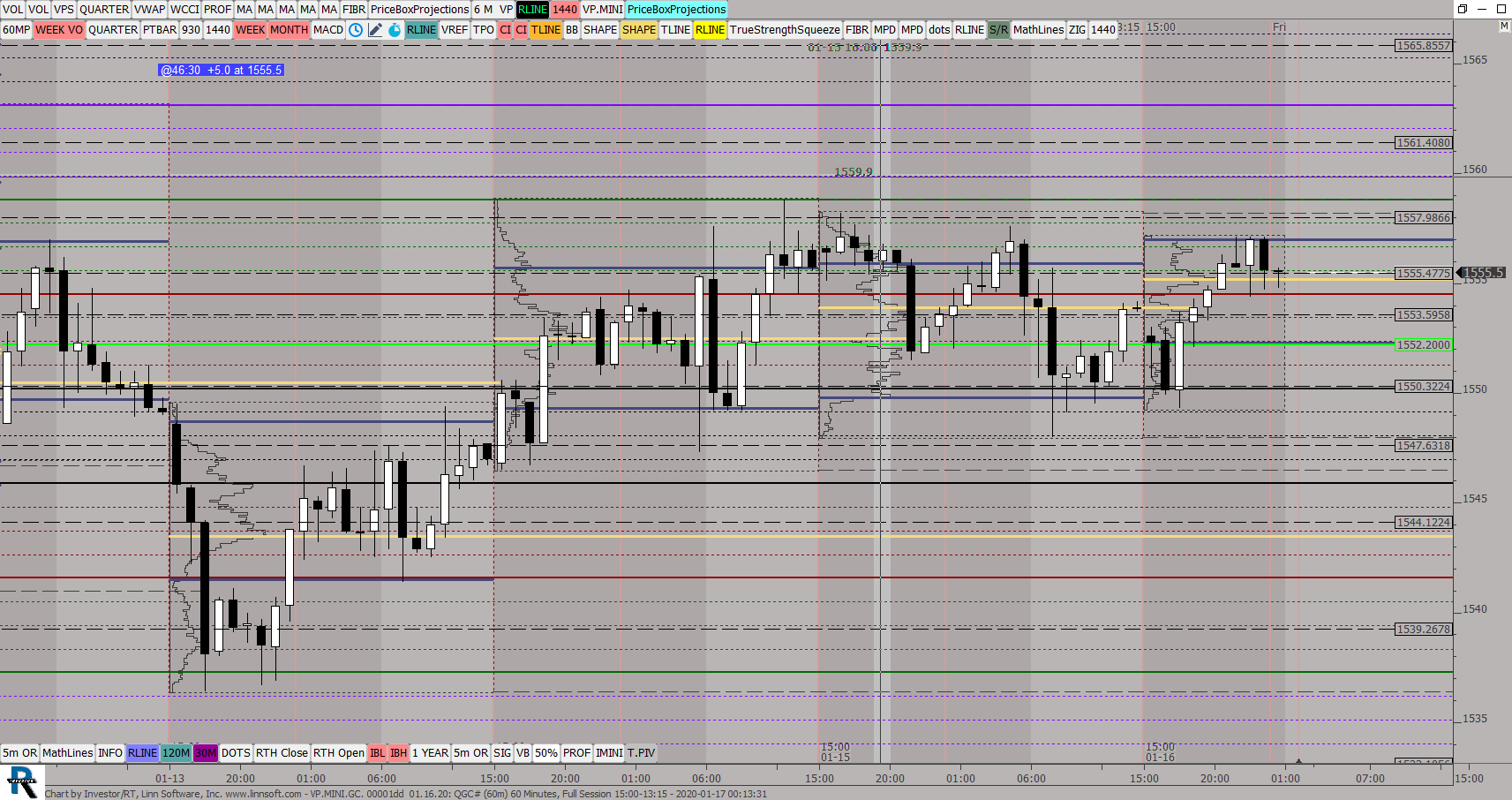Toggle the red MONTH button
Image resolution: width=1512 pixels, height=800 pixels.
pos(290,30)
